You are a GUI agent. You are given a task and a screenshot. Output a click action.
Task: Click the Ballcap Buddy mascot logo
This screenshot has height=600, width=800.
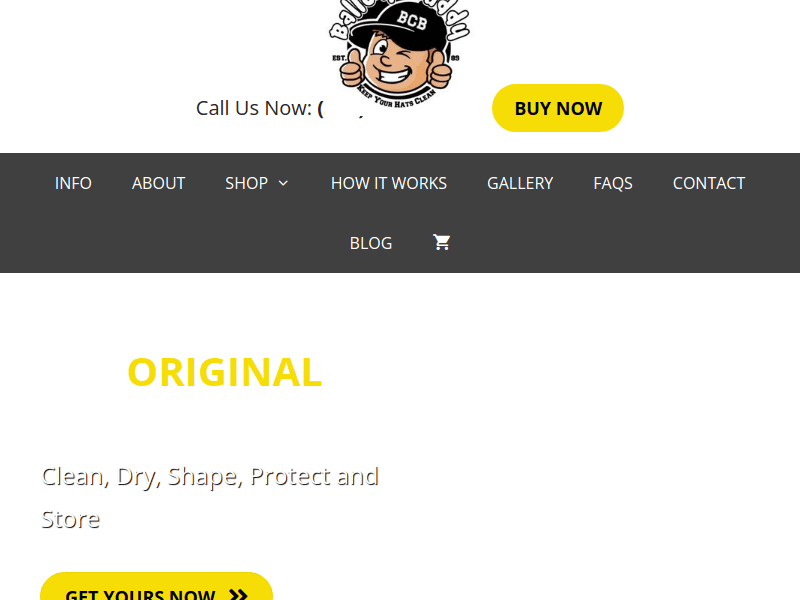click(399, 53)
